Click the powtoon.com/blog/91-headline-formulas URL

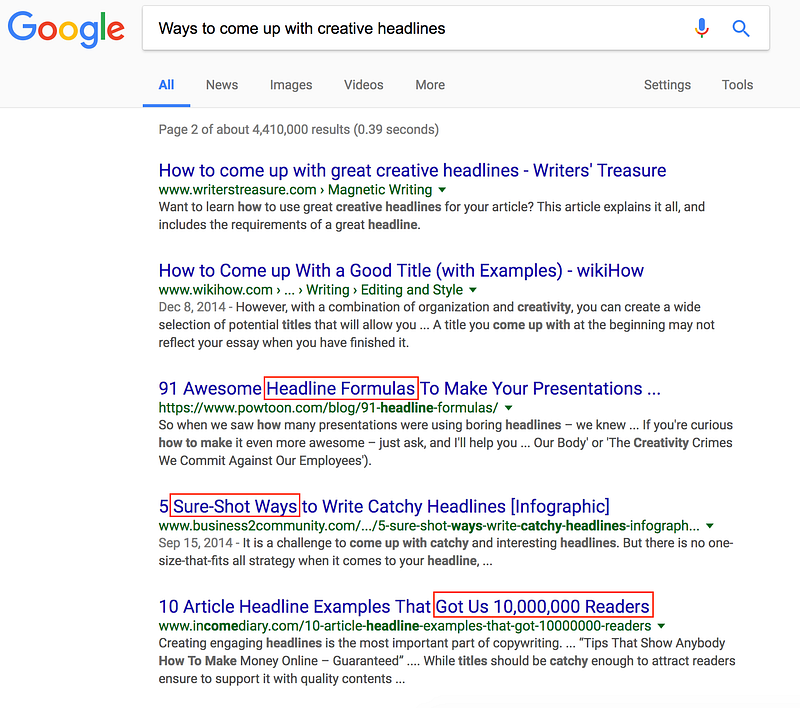tap(329, 408)
